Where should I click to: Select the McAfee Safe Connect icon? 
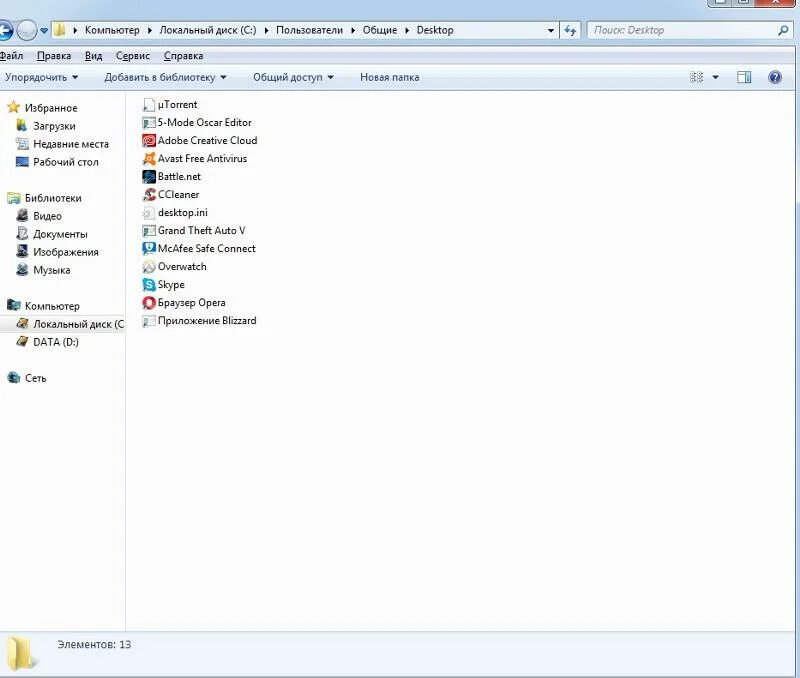tap(148, 248)
